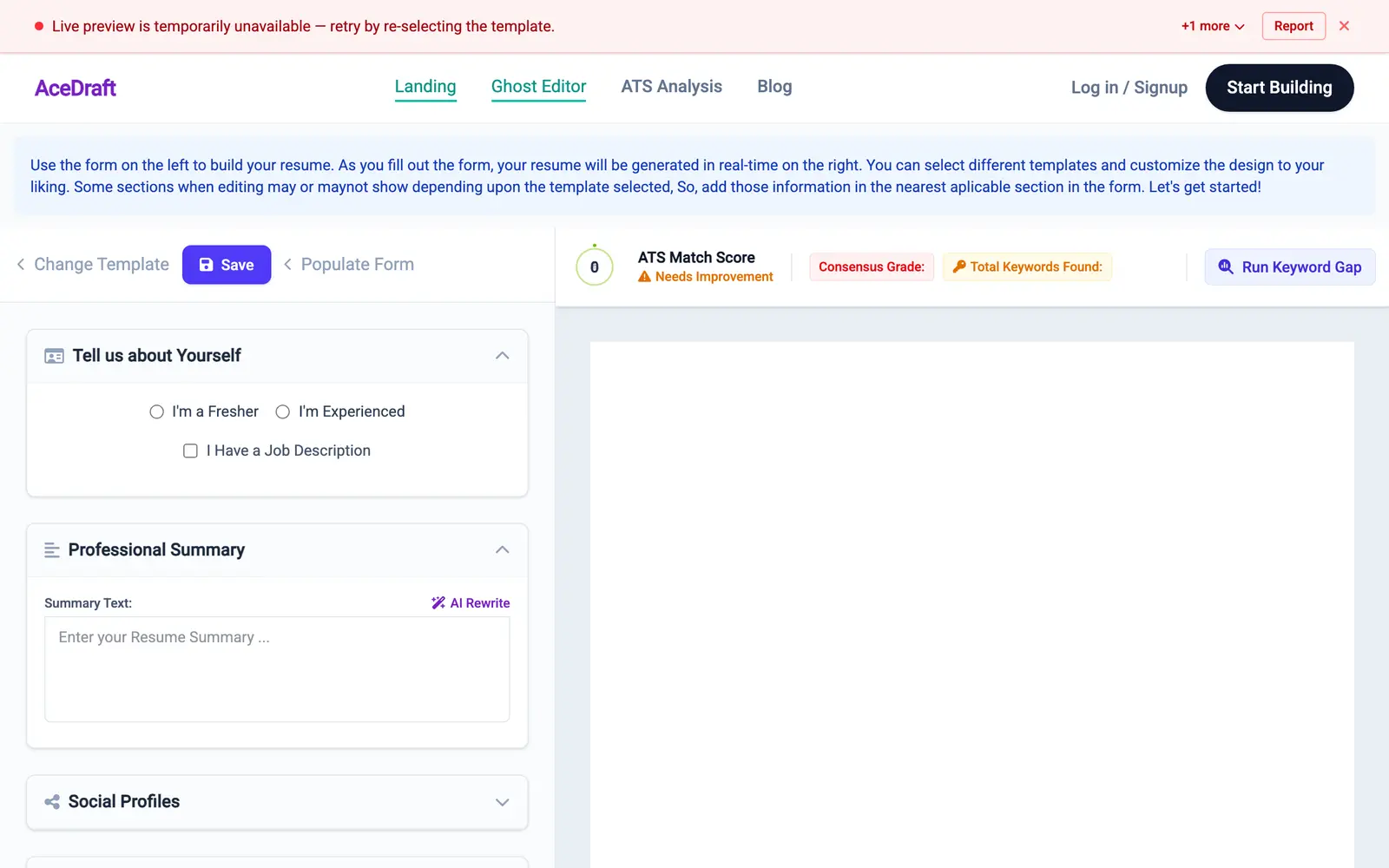
Task: Click the key icon in Total Keywords Found
Action: (959, 266)
